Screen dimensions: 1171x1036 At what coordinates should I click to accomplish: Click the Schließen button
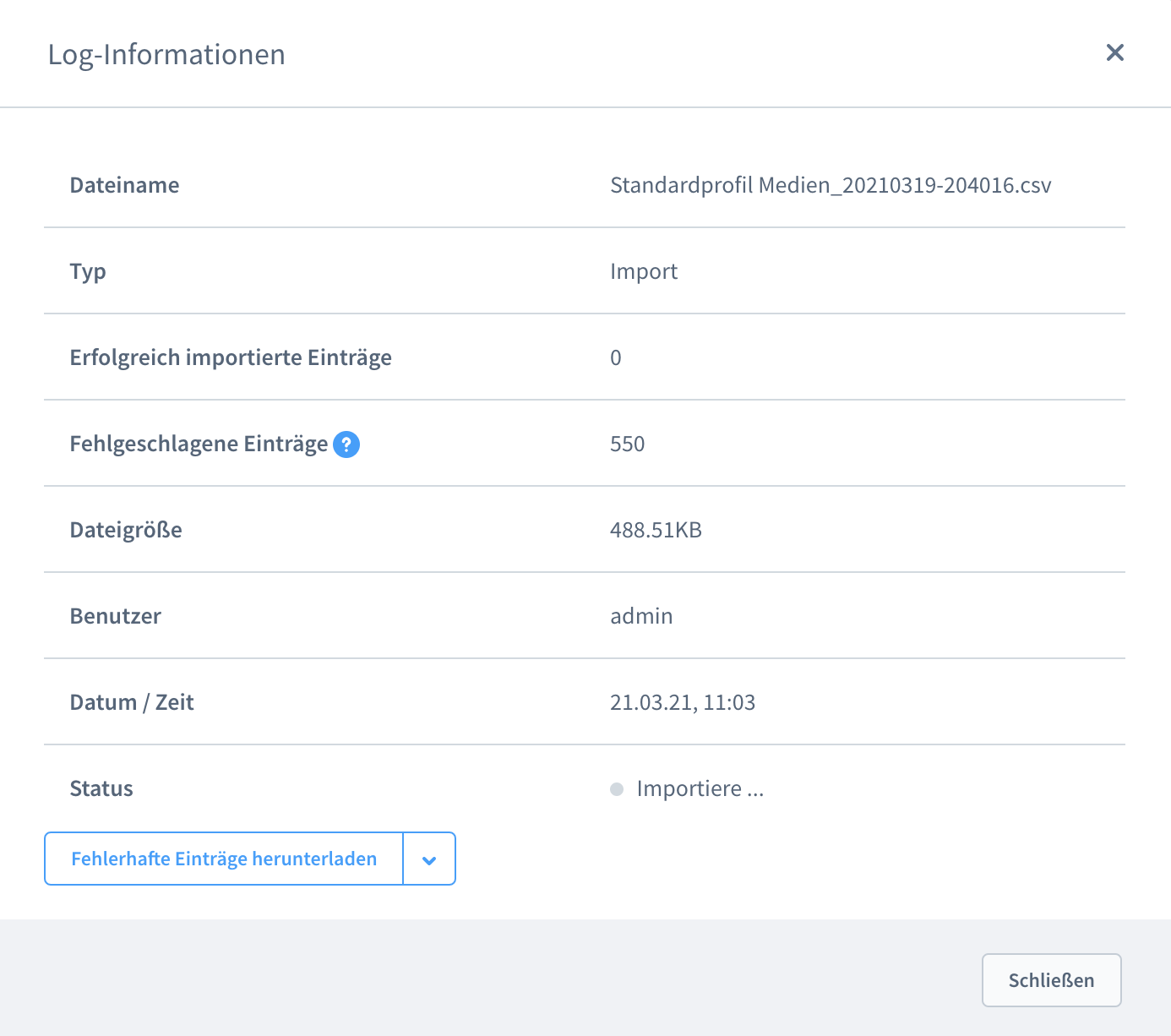coord(1051,980)
